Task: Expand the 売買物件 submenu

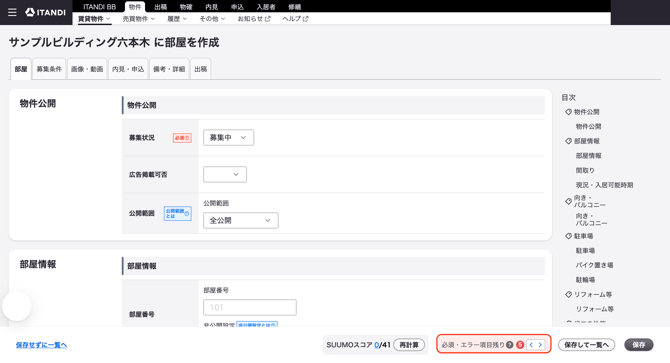Action: pos(138,19)
